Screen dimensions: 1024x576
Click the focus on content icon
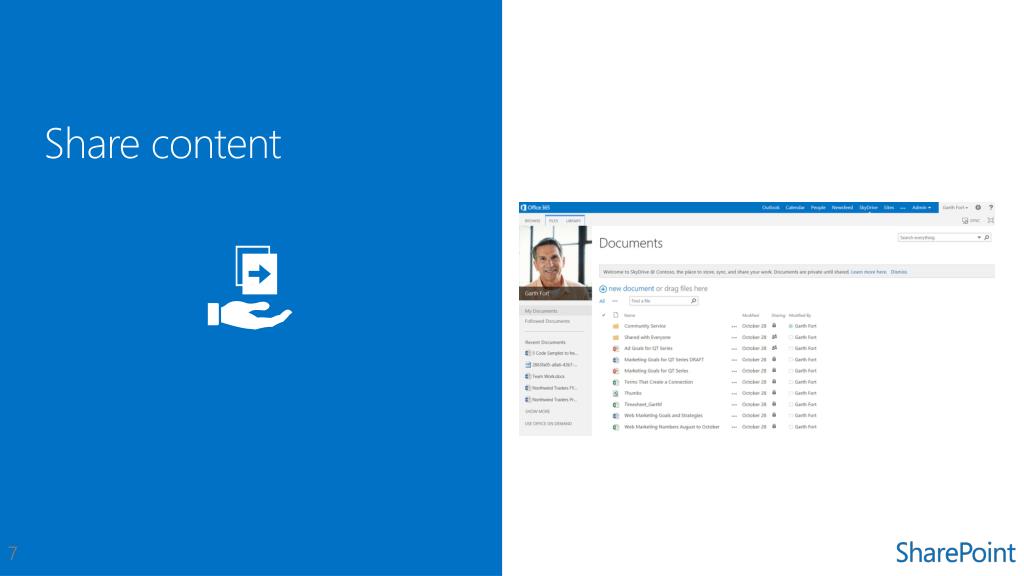pyautogui.click(x=991, y=221)
